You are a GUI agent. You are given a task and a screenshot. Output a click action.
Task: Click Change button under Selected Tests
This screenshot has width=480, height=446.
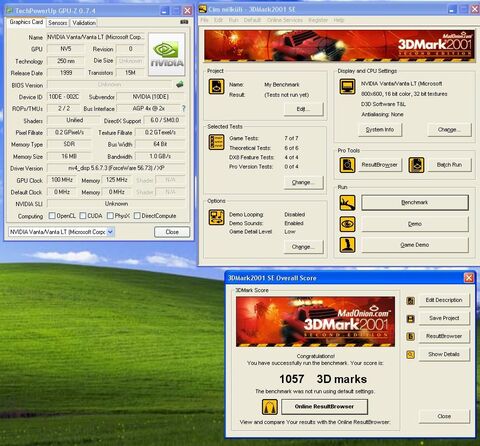coord(303,183)
